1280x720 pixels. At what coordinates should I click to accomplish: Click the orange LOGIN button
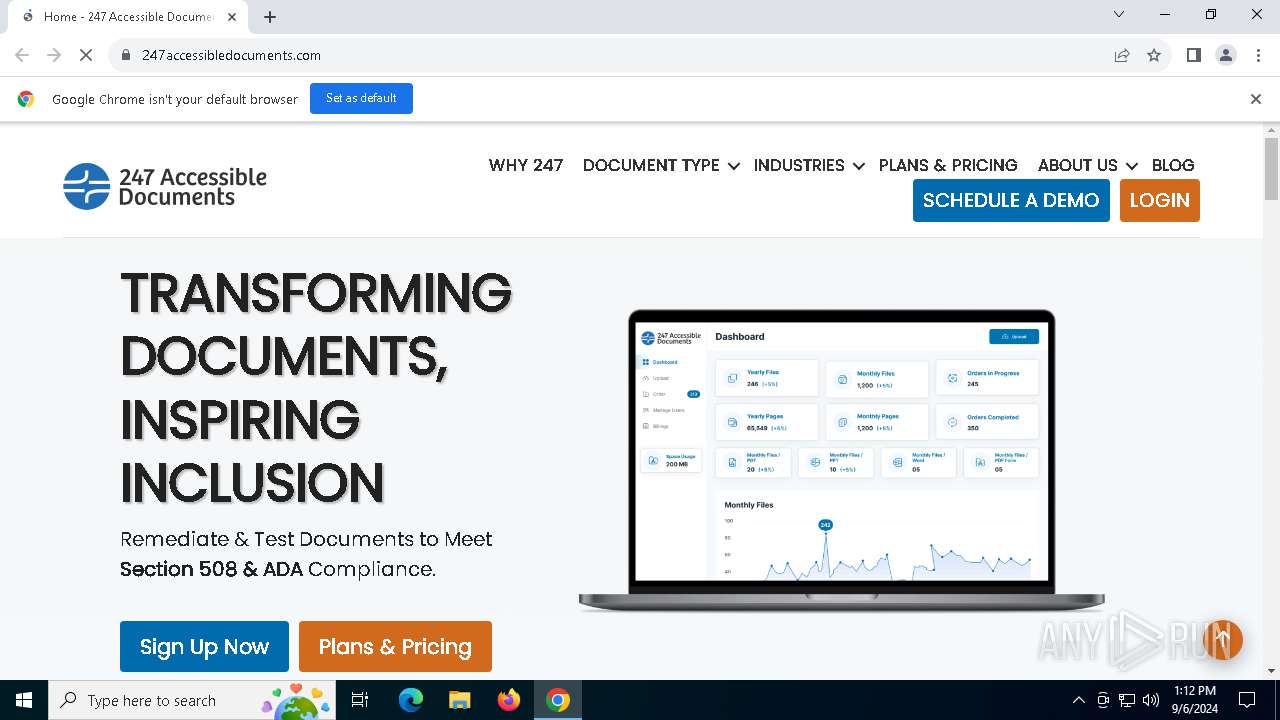point(1160,200)
